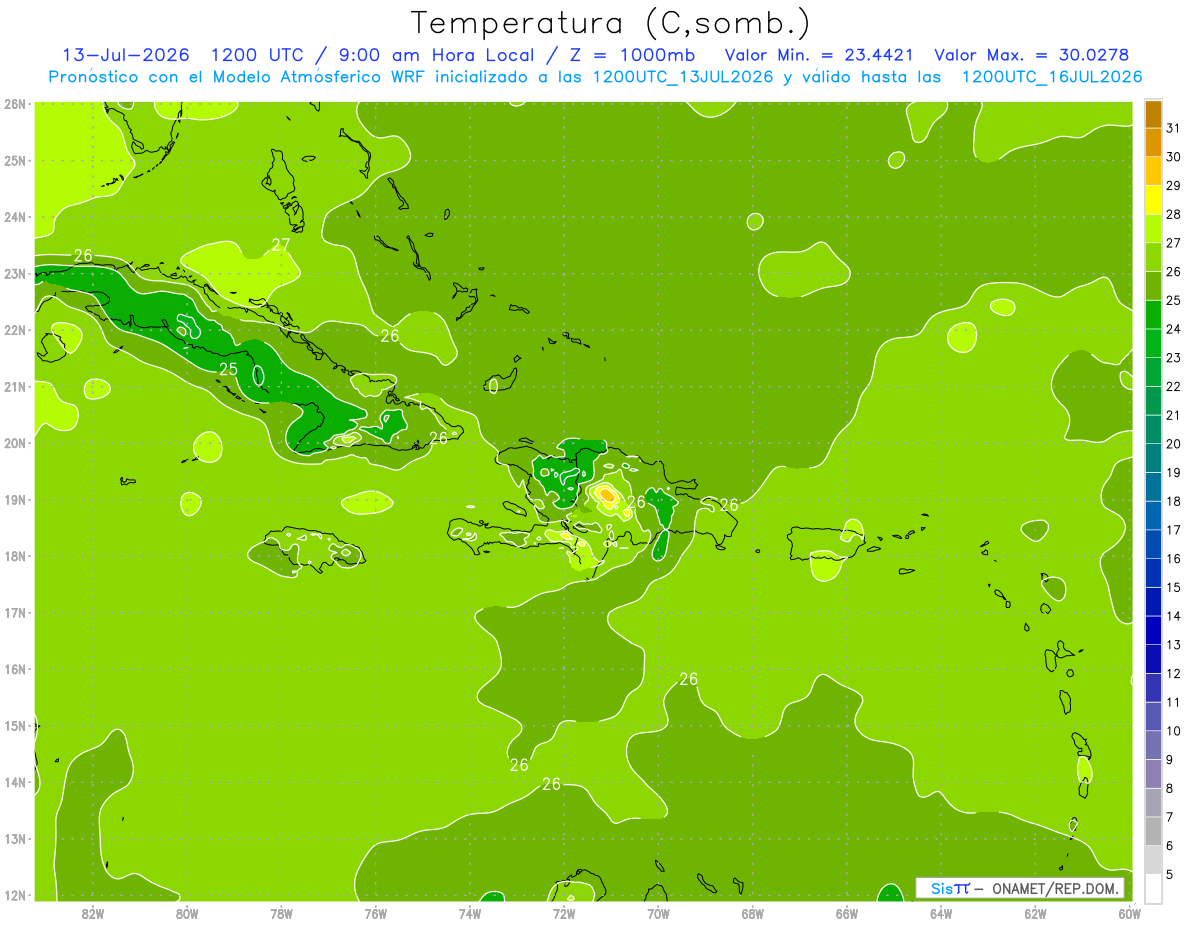Pick the teal legend swatch between 19 and 20
Screen dimensions: 1200x927
point(1153,458)
